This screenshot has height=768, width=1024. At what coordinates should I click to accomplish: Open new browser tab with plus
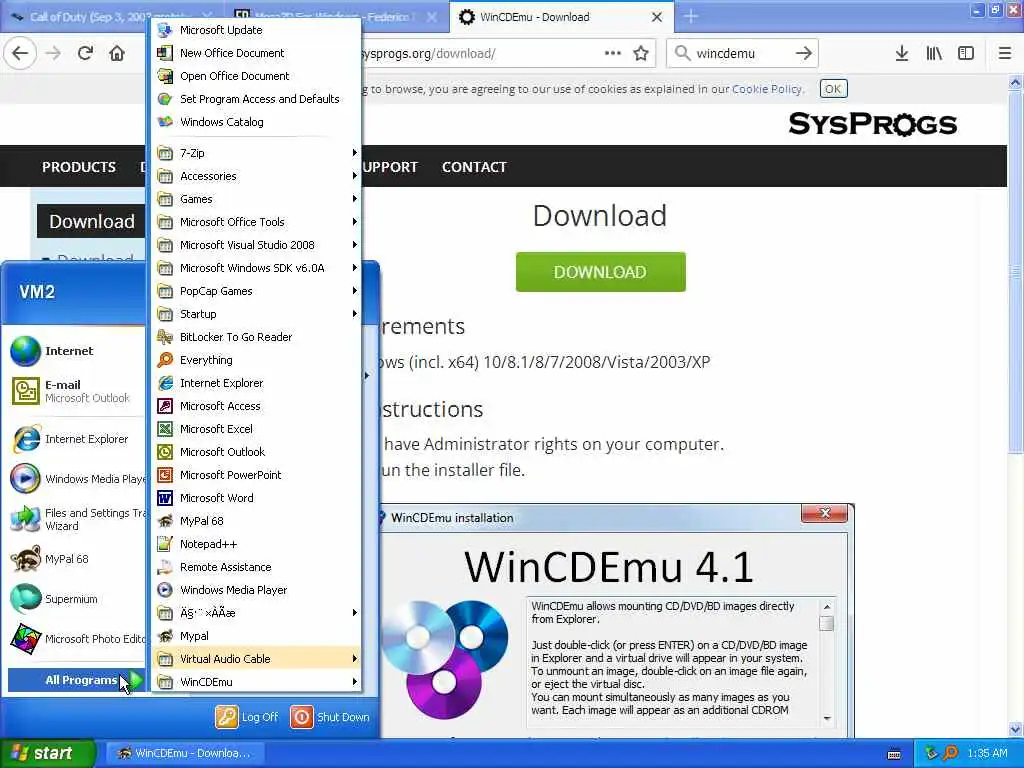pos(691,17)
